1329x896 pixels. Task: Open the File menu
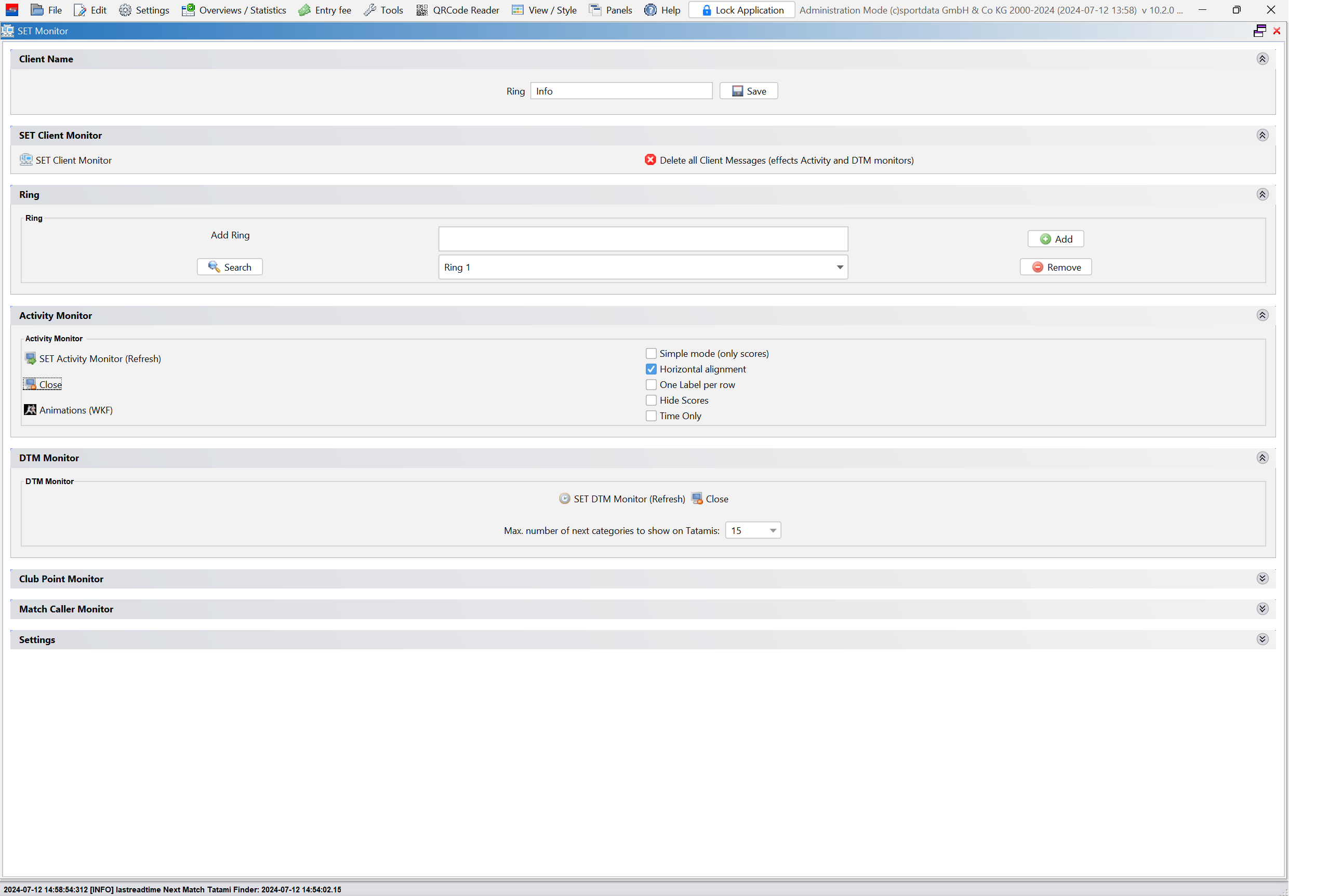click(x=46, y=10)
